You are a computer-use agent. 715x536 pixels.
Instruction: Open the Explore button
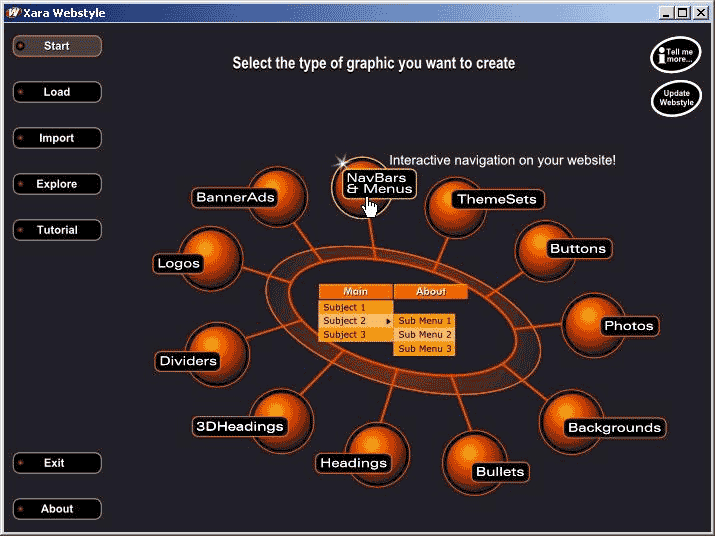[57, 184]
